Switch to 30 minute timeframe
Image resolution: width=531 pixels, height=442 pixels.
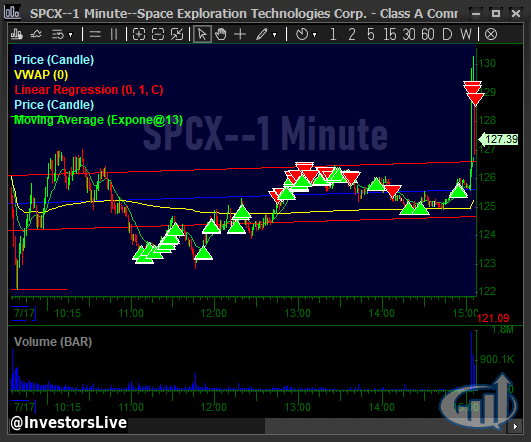click(x=409, y=35)
